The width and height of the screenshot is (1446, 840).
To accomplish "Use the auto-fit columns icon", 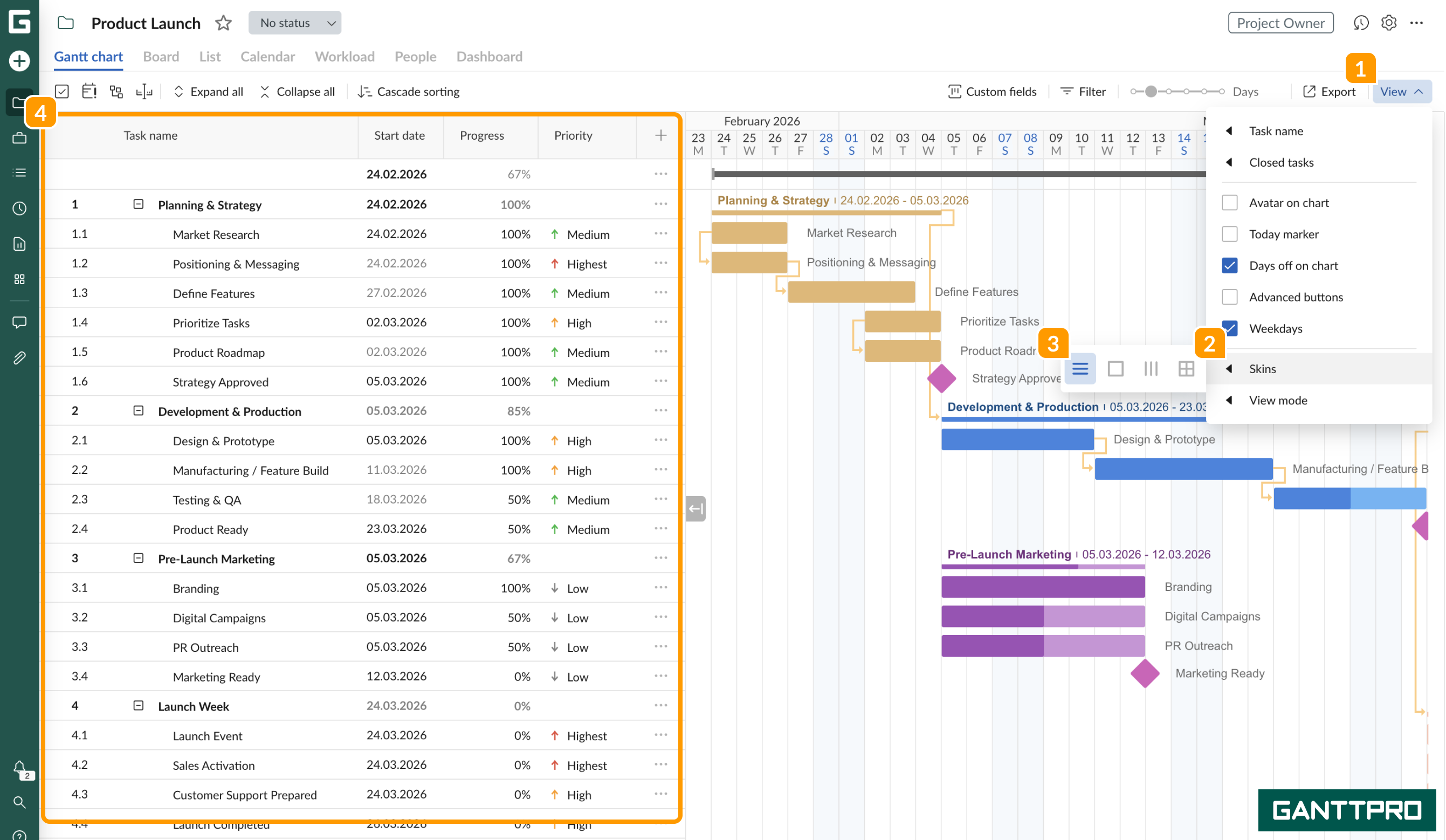I will pos(144,91).
